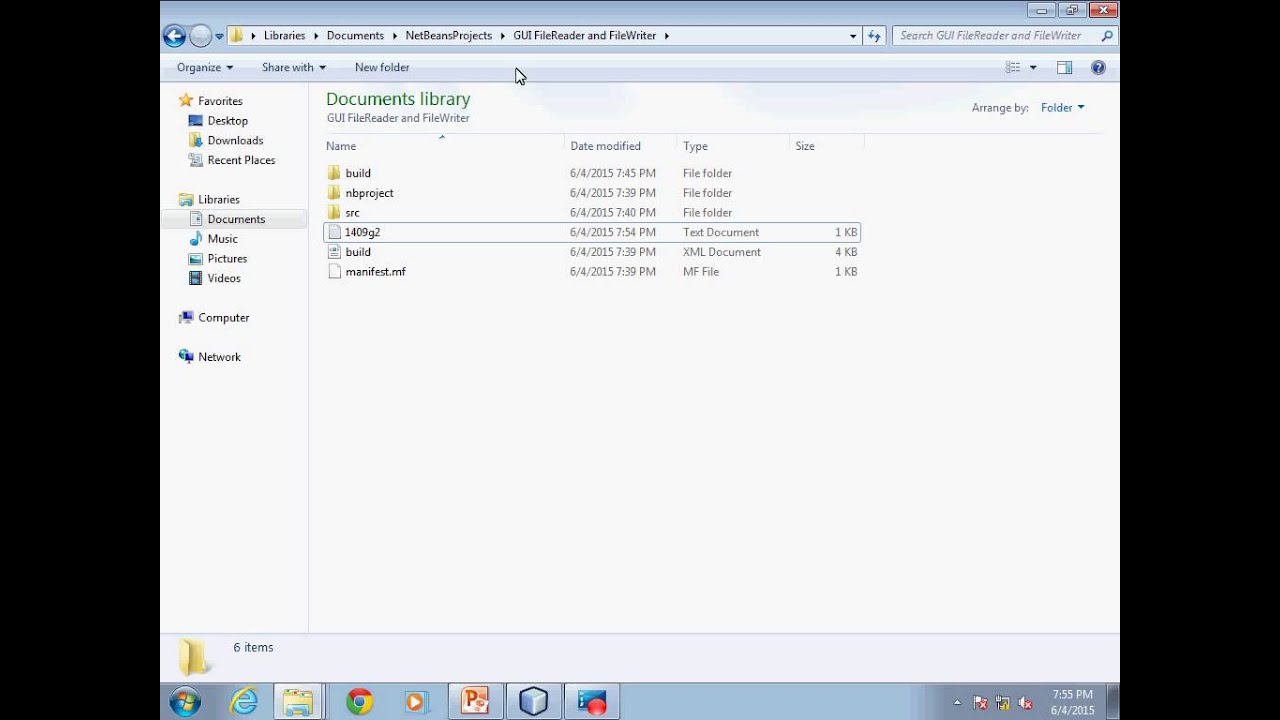
Task: Expand arrow after the NetBeansProjects breadcrumb
Action: [x=502, y=36]
